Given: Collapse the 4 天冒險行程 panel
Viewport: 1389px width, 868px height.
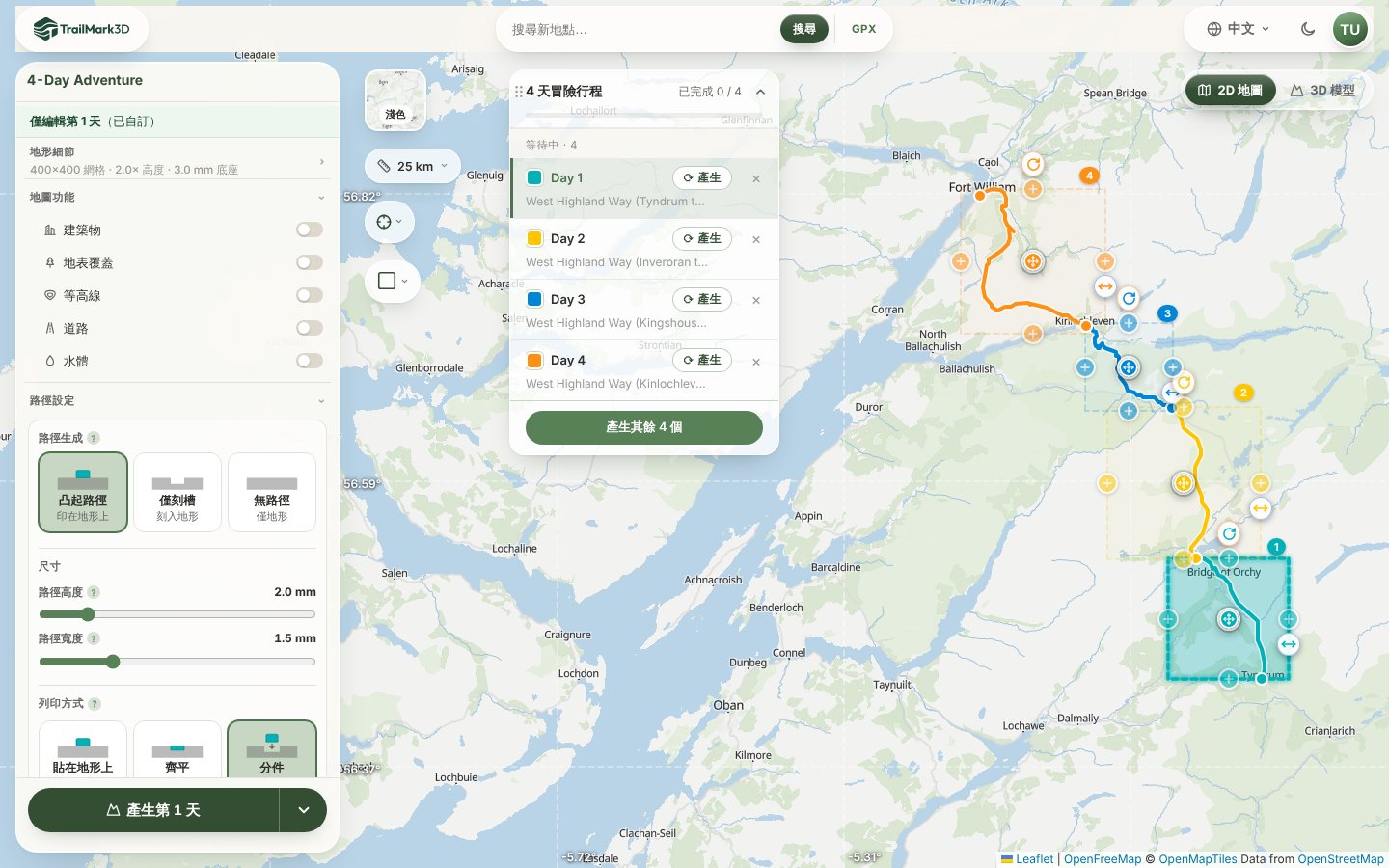Looking at the screenshot, I should coord(760,92).
